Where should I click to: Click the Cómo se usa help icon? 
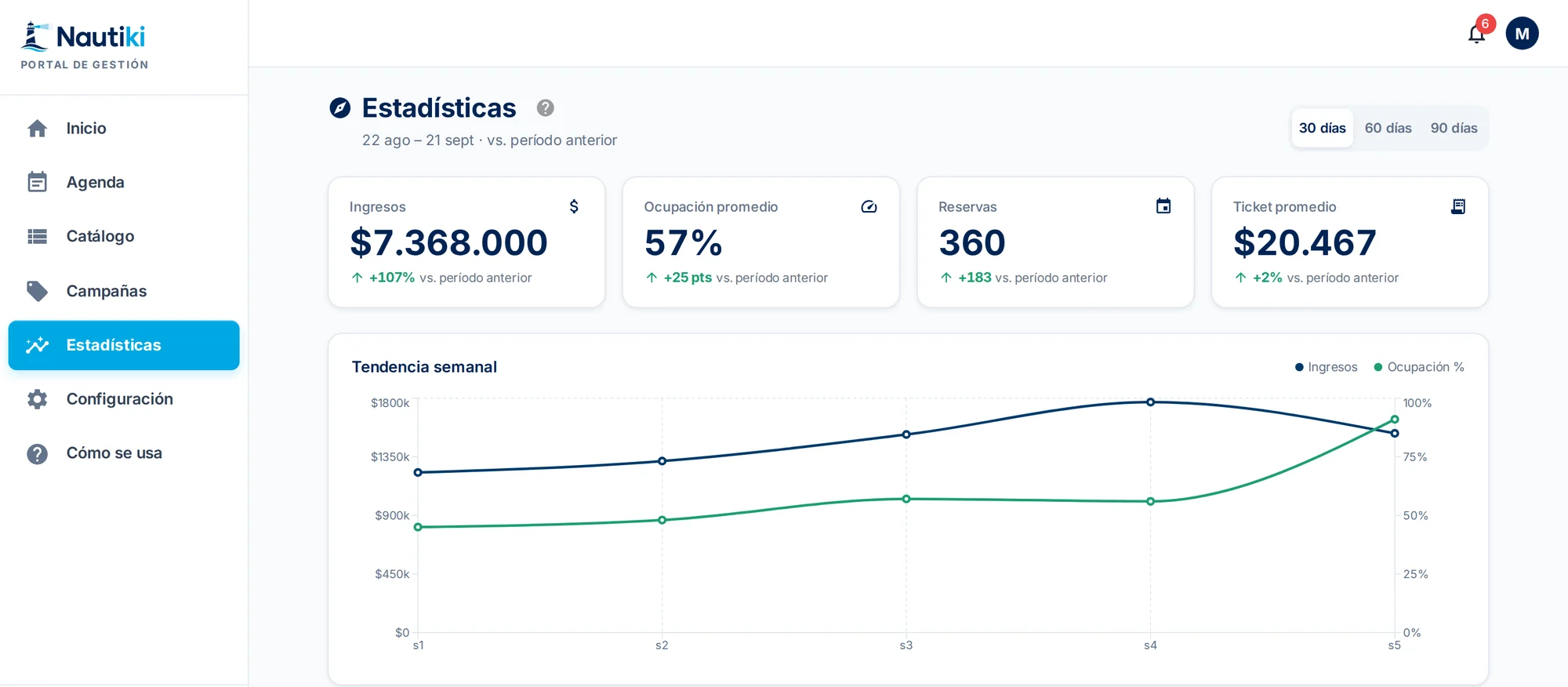[x=37, y=453]
